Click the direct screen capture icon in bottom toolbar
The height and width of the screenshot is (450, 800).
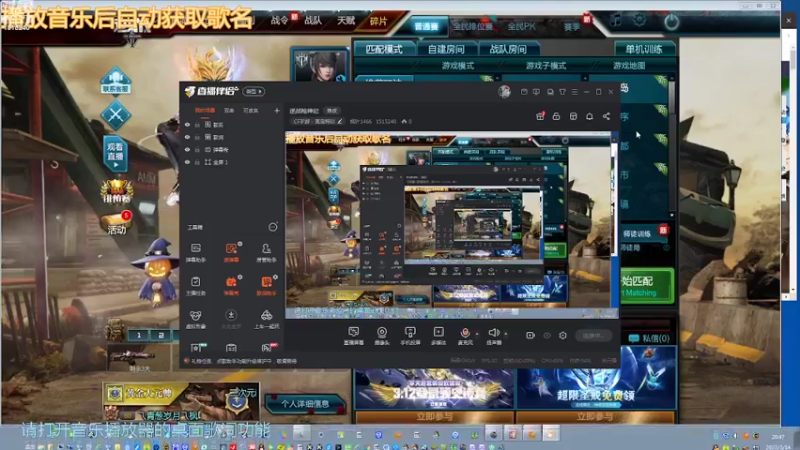click(x=354, y=332)
